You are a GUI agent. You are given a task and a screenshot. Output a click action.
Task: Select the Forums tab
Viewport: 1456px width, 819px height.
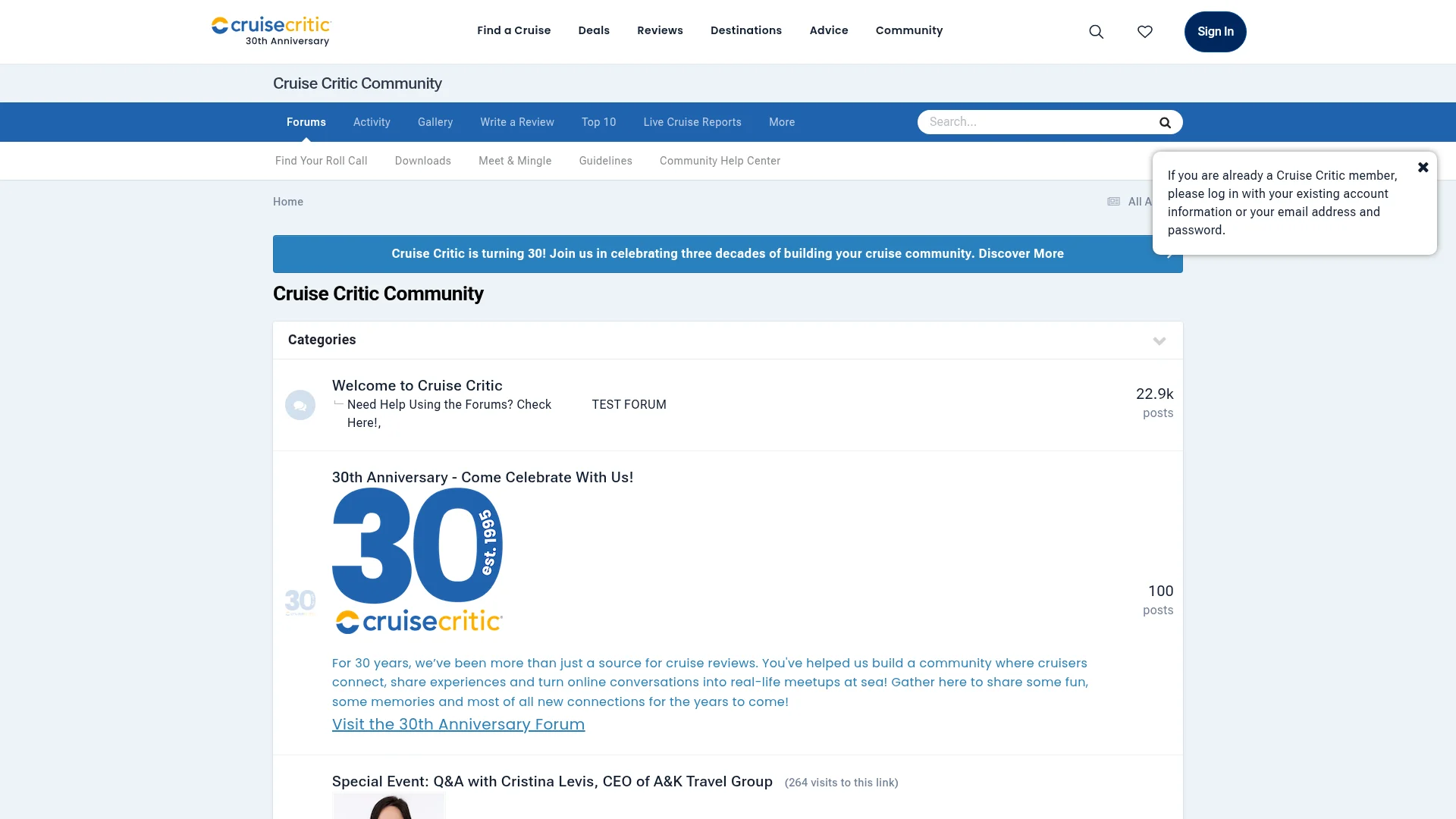point(306,122)
